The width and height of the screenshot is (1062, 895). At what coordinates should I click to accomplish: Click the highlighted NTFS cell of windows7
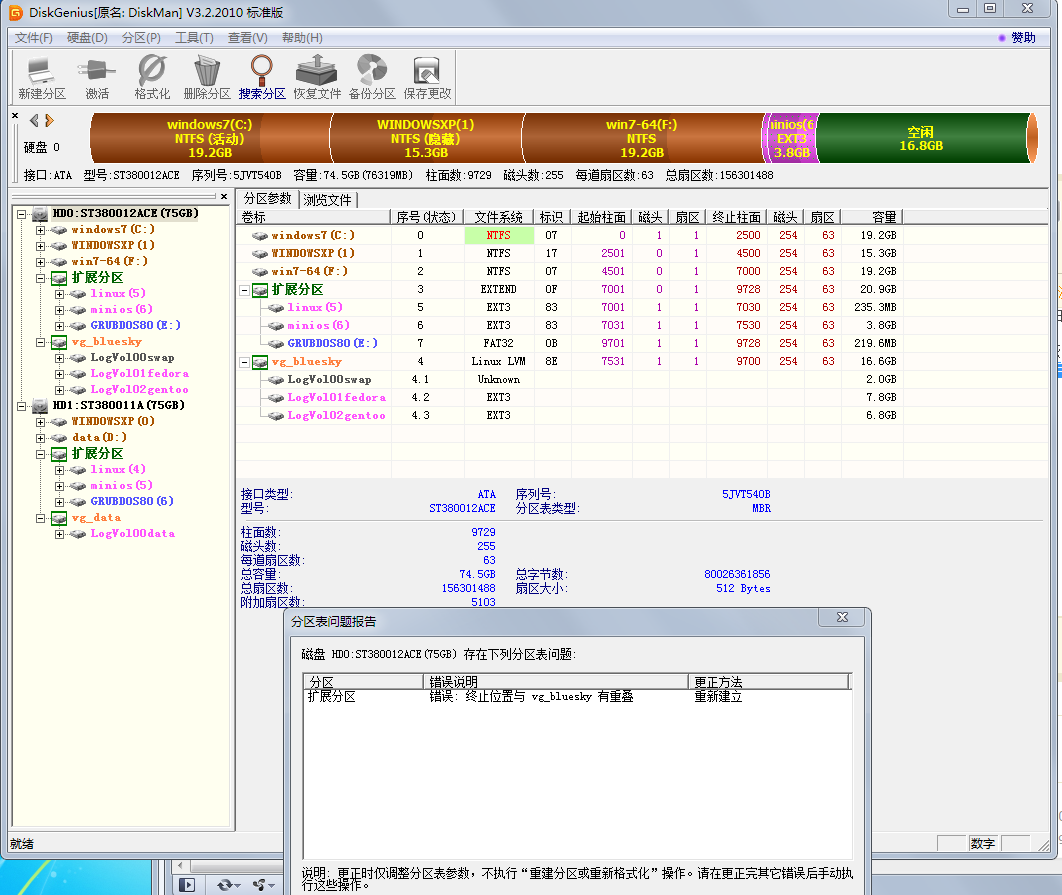point(498,235)
